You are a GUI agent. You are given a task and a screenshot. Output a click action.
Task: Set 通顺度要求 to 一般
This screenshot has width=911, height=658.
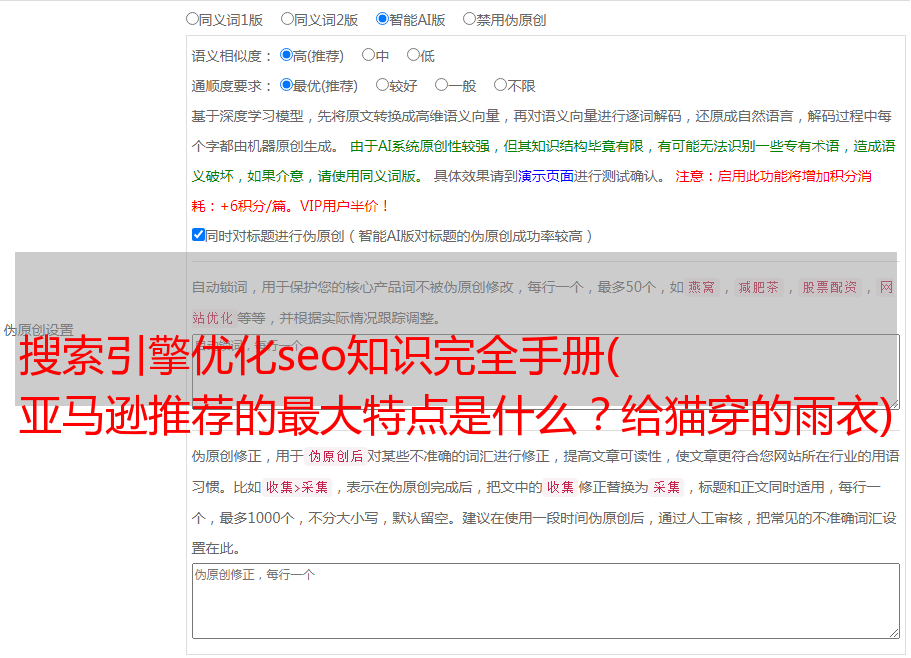tap(441, 85)
